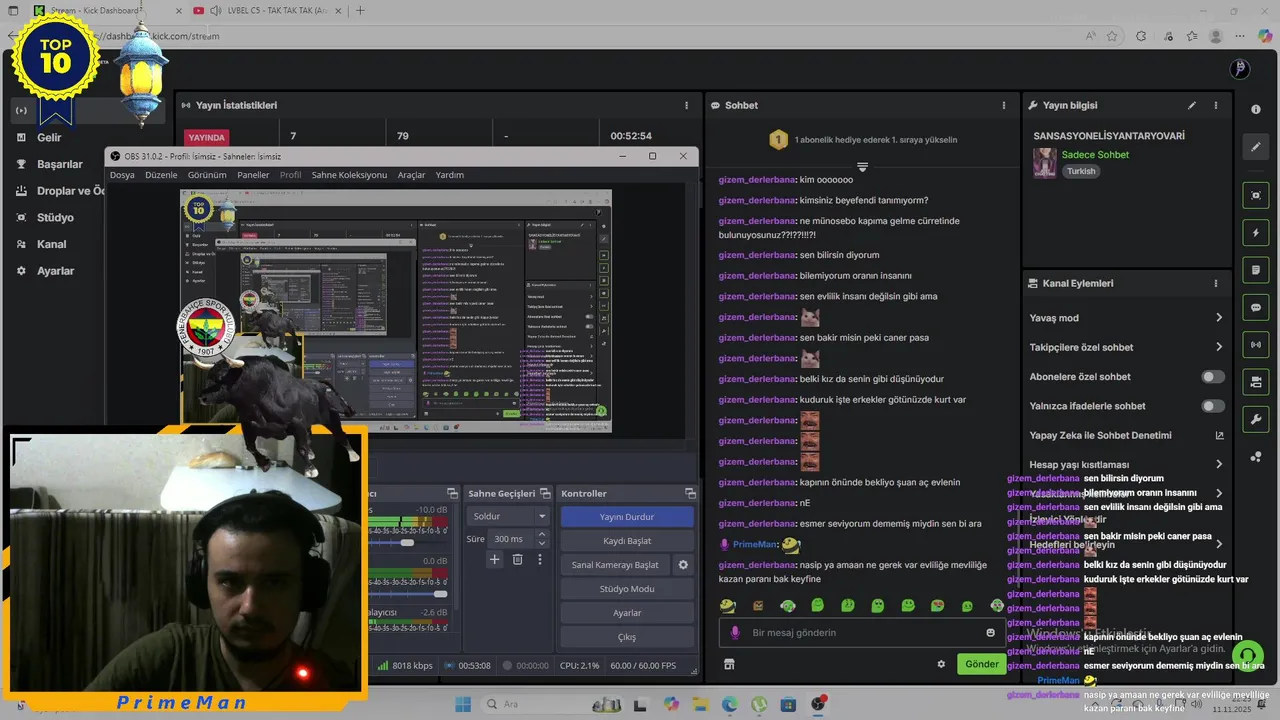Click the chat bubble icon in right sidebar
Viewport: 1280px width, 720px height.
(1256, 307)
